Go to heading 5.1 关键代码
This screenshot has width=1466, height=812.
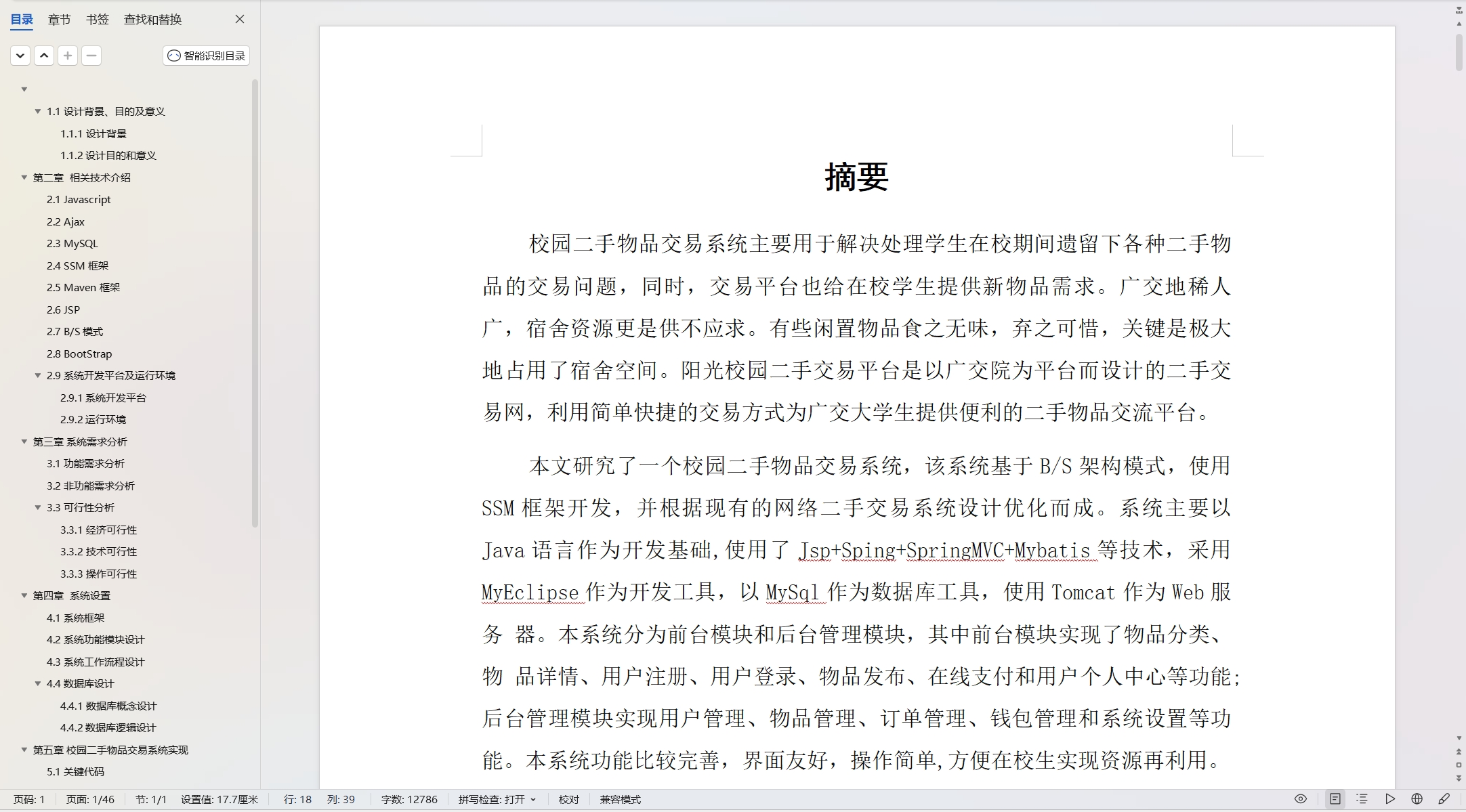[76, 771]
